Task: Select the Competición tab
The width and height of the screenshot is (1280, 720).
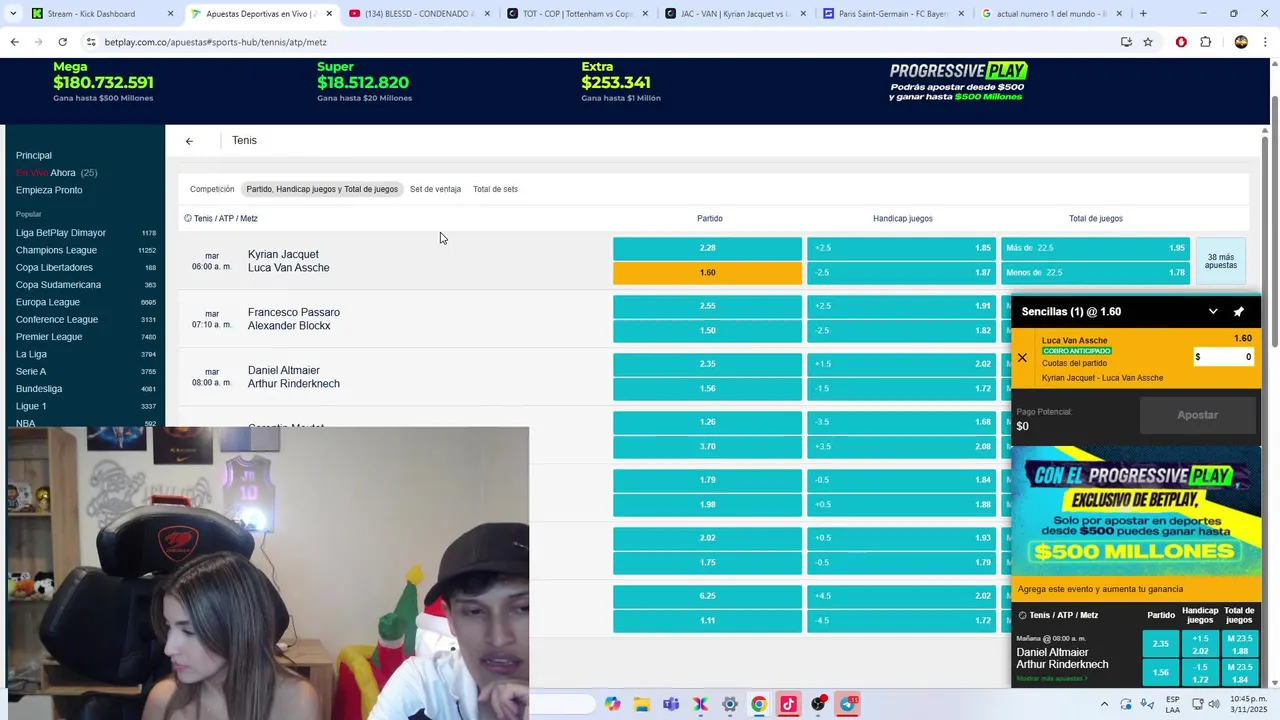Action: point(212,189)
